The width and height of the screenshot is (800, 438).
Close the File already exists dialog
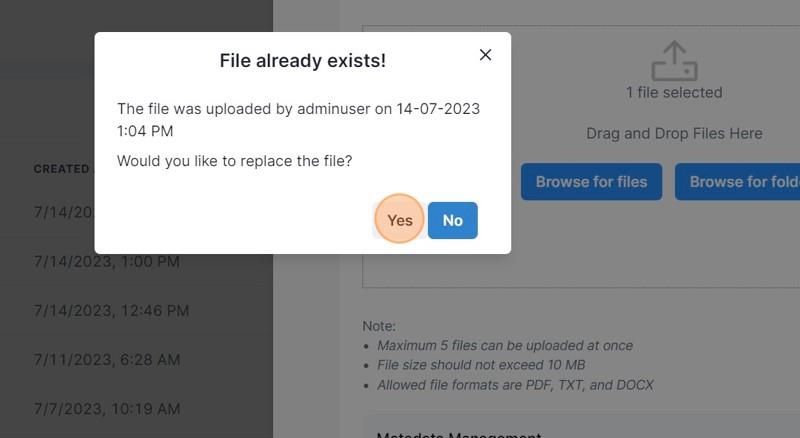pos(485,55)
